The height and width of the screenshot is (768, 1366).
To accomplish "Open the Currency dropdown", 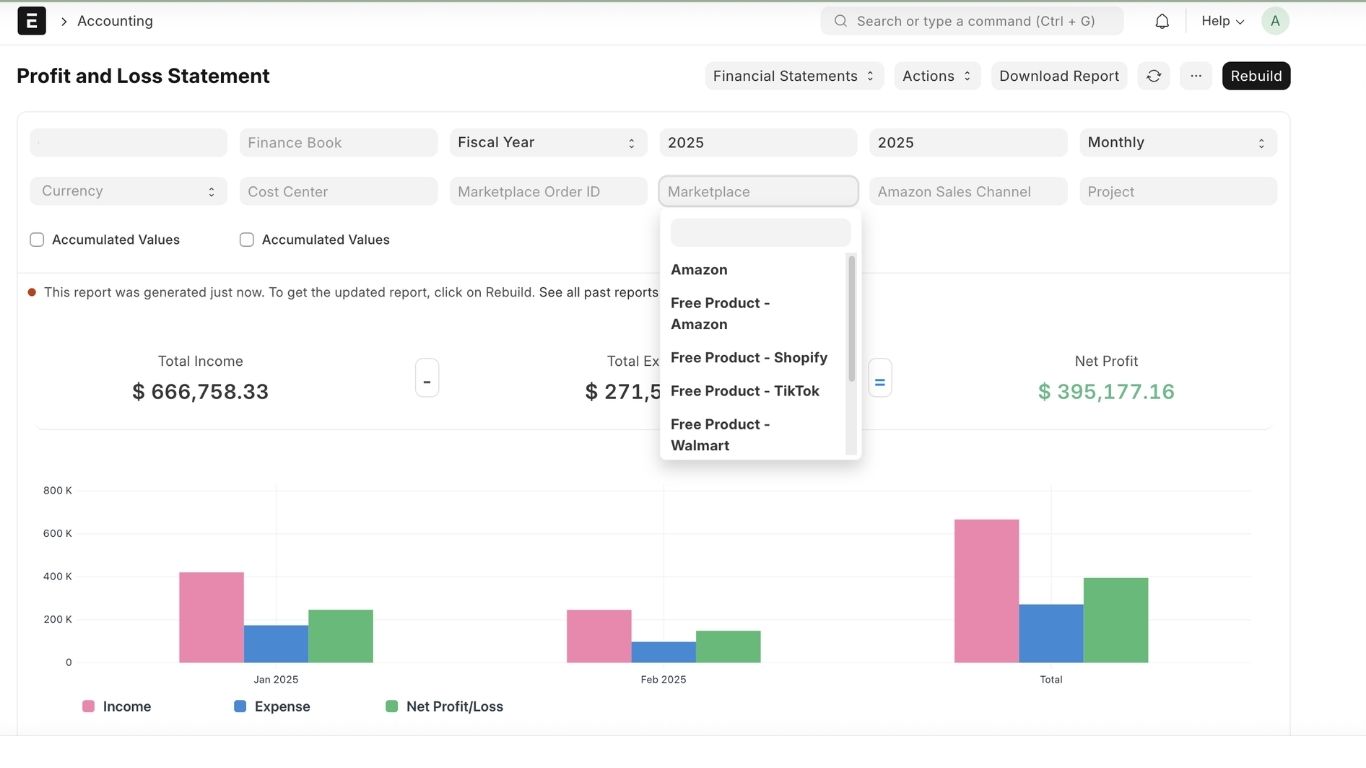I will 127,191.
